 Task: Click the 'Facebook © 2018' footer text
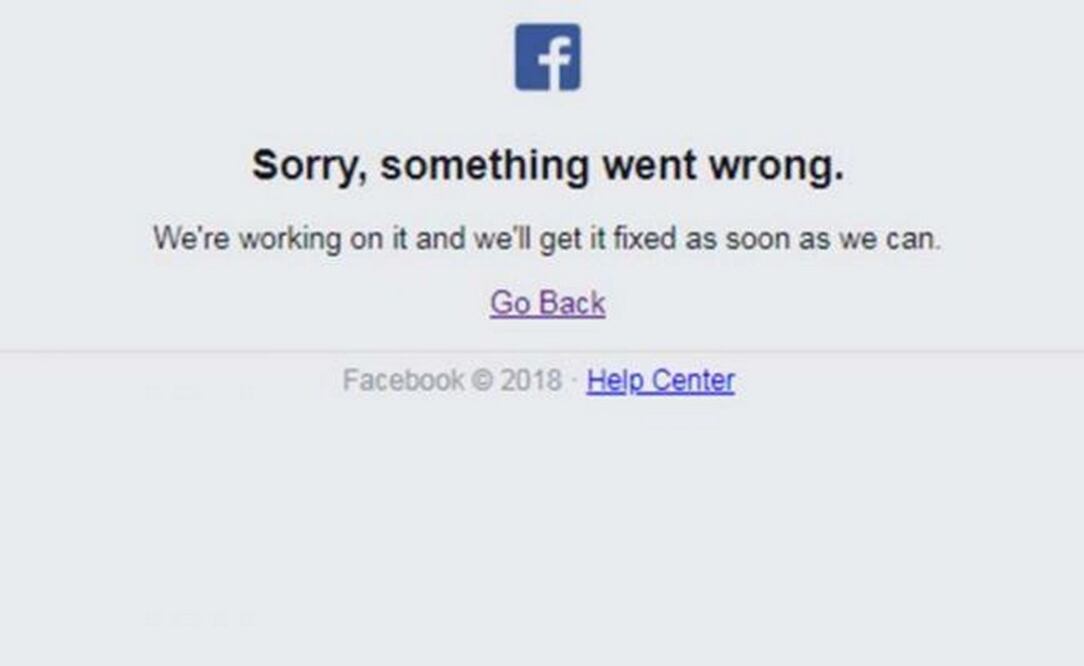point(452,380)
